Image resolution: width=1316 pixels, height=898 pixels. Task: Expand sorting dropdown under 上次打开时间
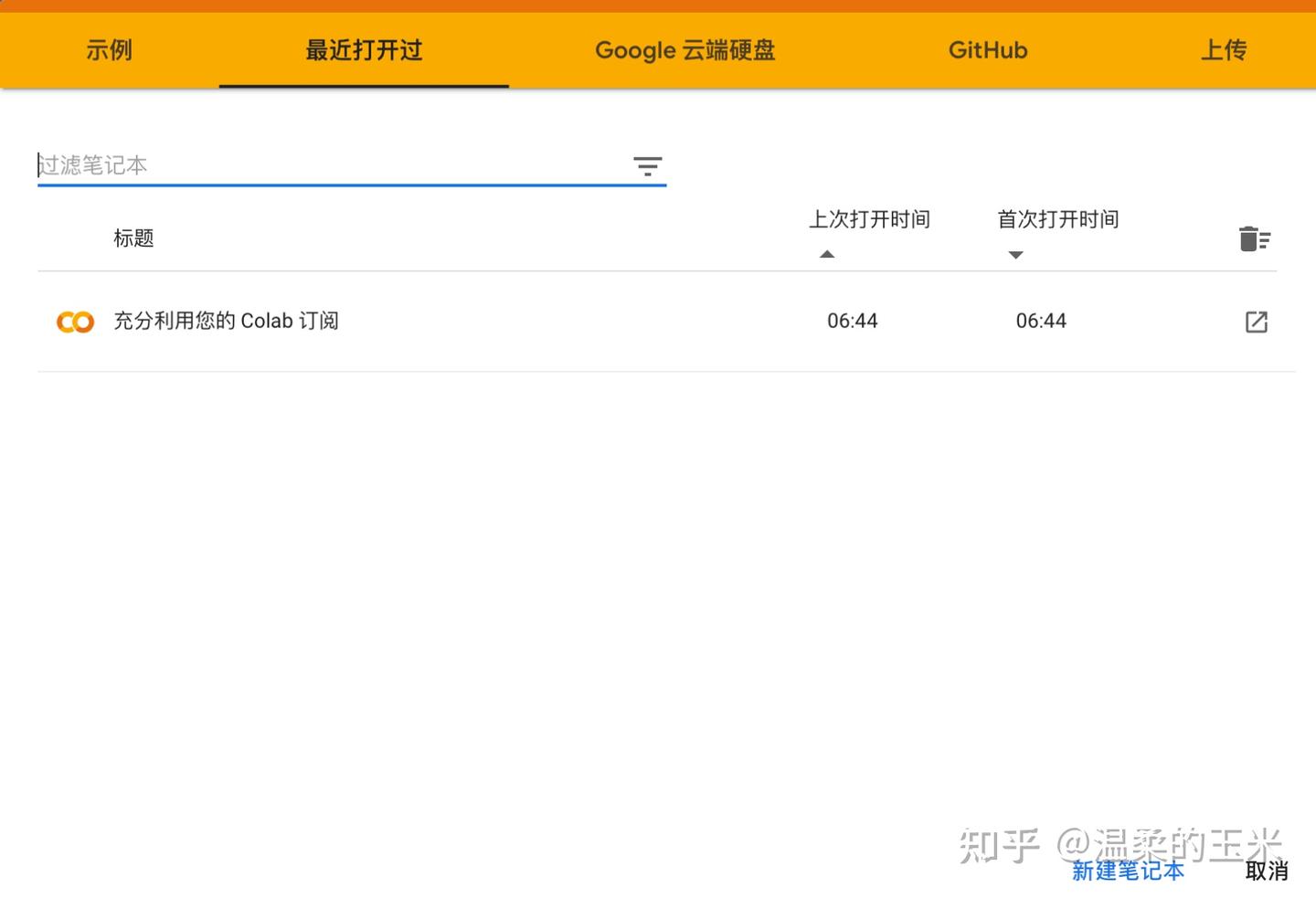tap(827, 254)
